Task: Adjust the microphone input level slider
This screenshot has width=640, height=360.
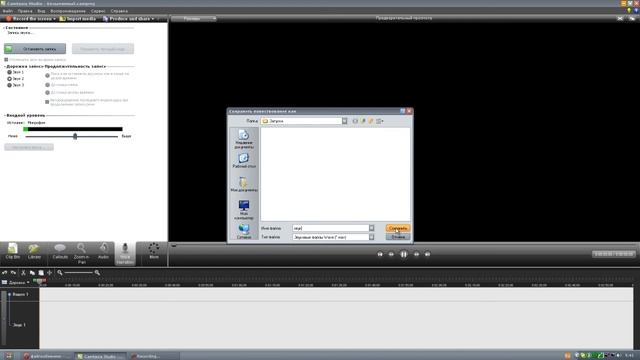Action: (x=75, y=136)
